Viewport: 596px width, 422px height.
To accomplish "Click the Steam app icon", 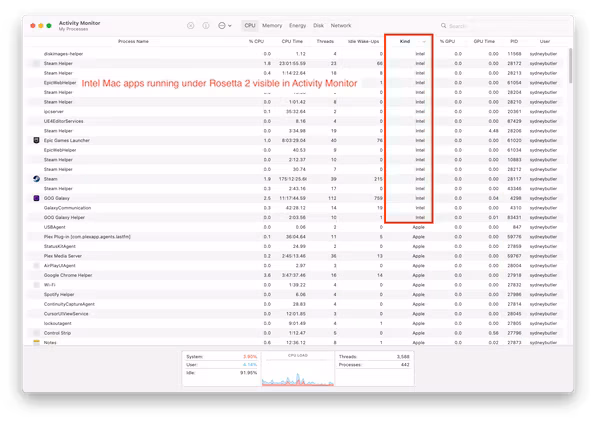I will pos(36,179).
